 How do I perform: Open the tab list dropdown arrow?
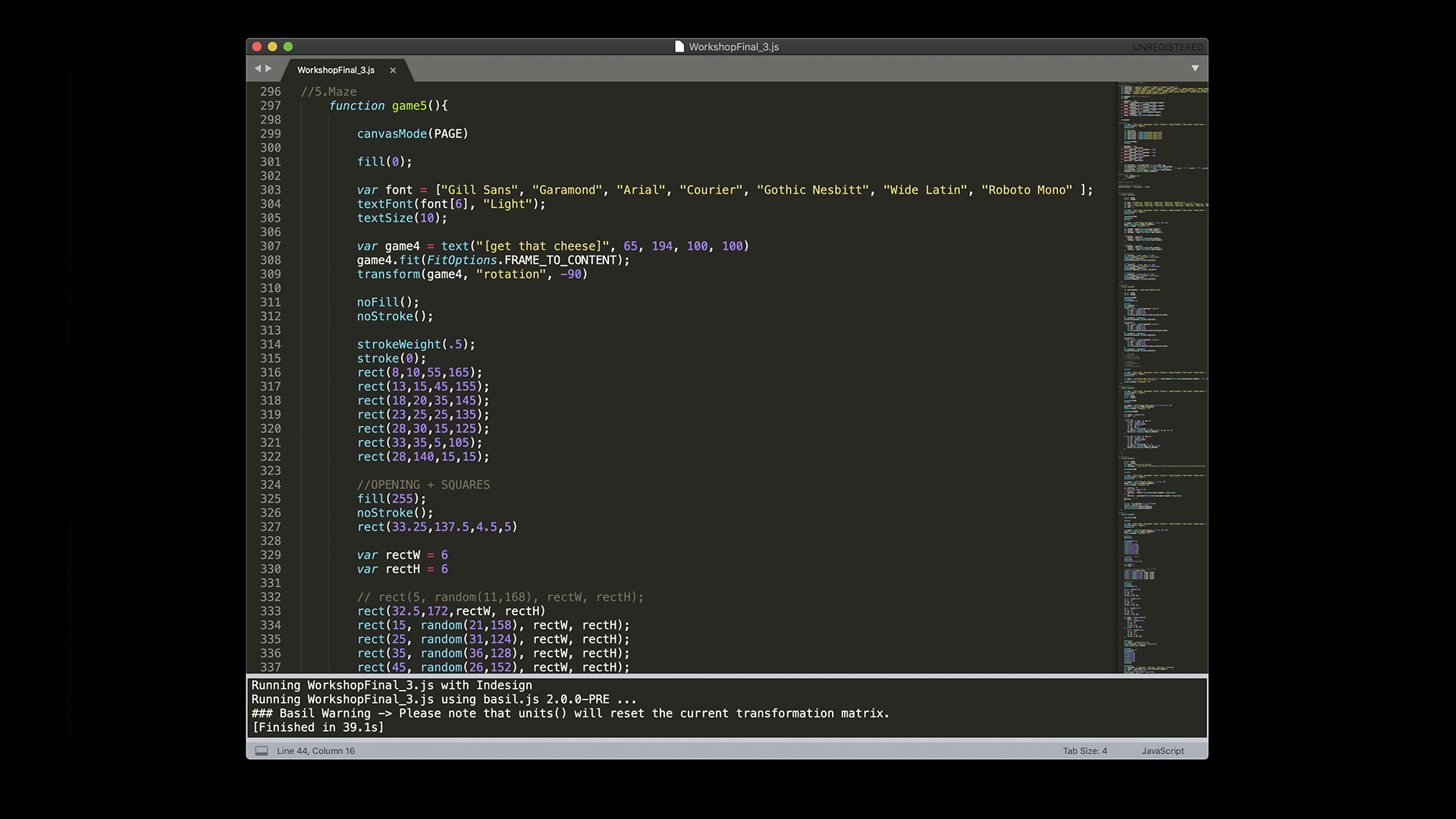click(1195, 69)
